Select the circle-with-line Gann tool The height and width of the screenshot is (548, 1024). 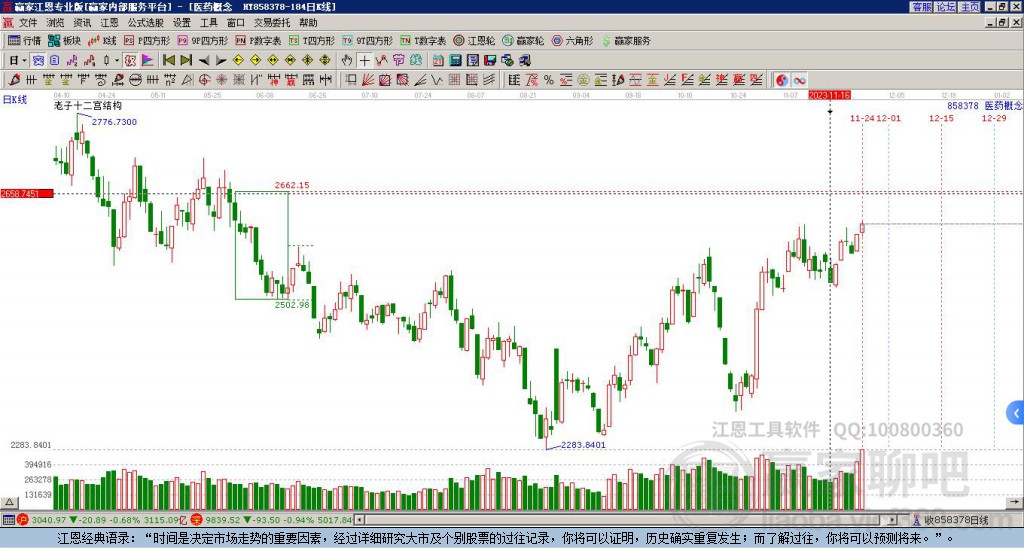[x=135, y=80]
